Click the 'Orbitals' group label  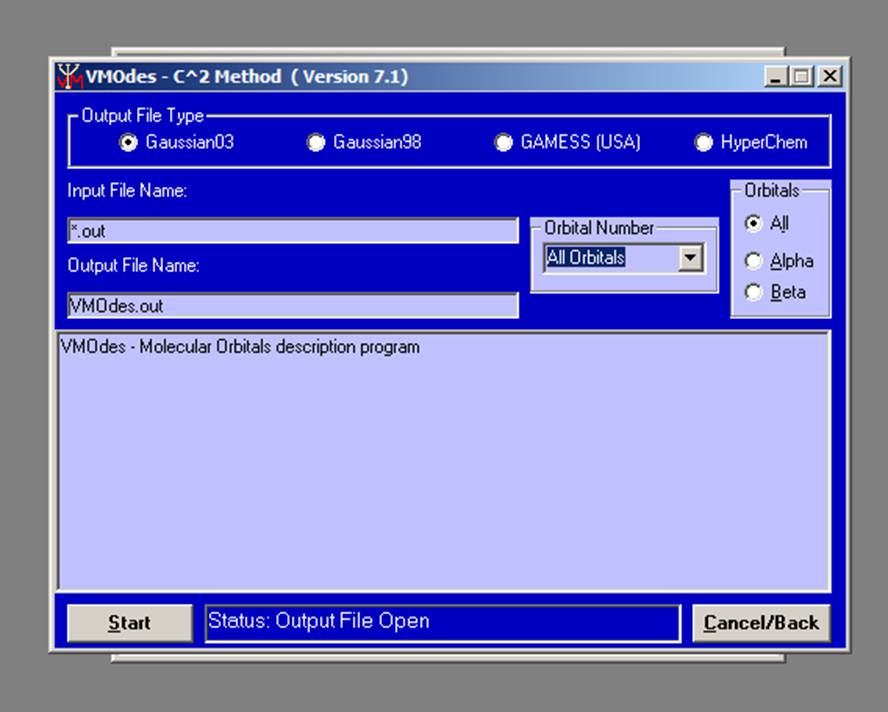pyautogui.click(x=771, y=190)
